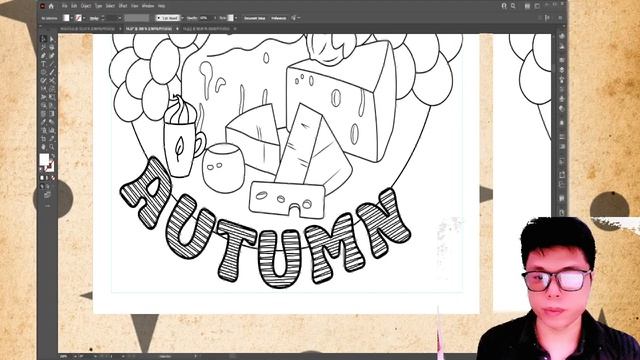Image resolution: width=640 pixels, height=360 pixels.
Task: Open the stroke weight dropdown
Action: 120,18
